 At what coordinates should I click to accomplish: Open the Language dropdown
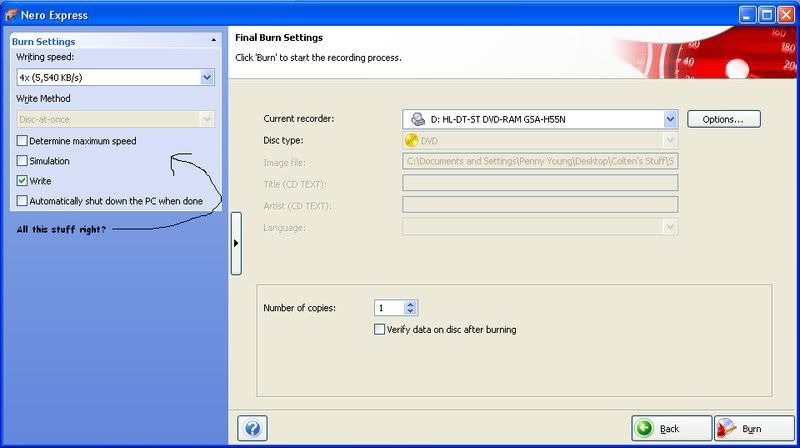(x=670, y=227)
